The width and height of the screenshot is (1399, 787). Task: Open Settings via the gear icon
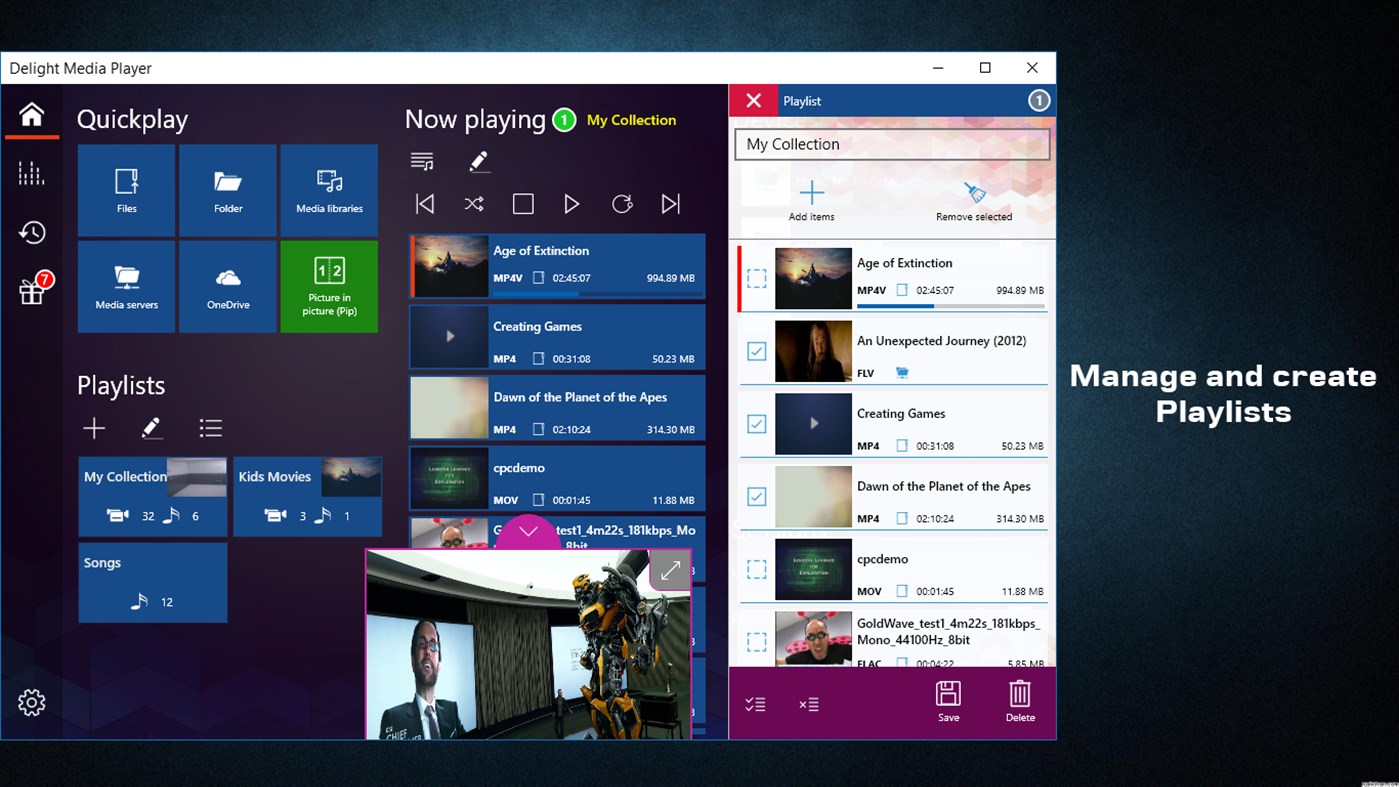tap(31, 702)
